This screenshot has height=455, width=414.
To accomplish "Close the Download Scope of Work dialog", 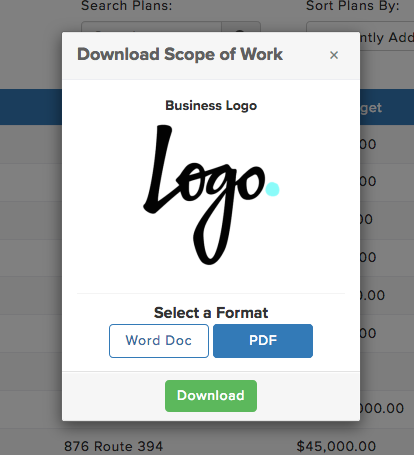I will pos(334,55).
